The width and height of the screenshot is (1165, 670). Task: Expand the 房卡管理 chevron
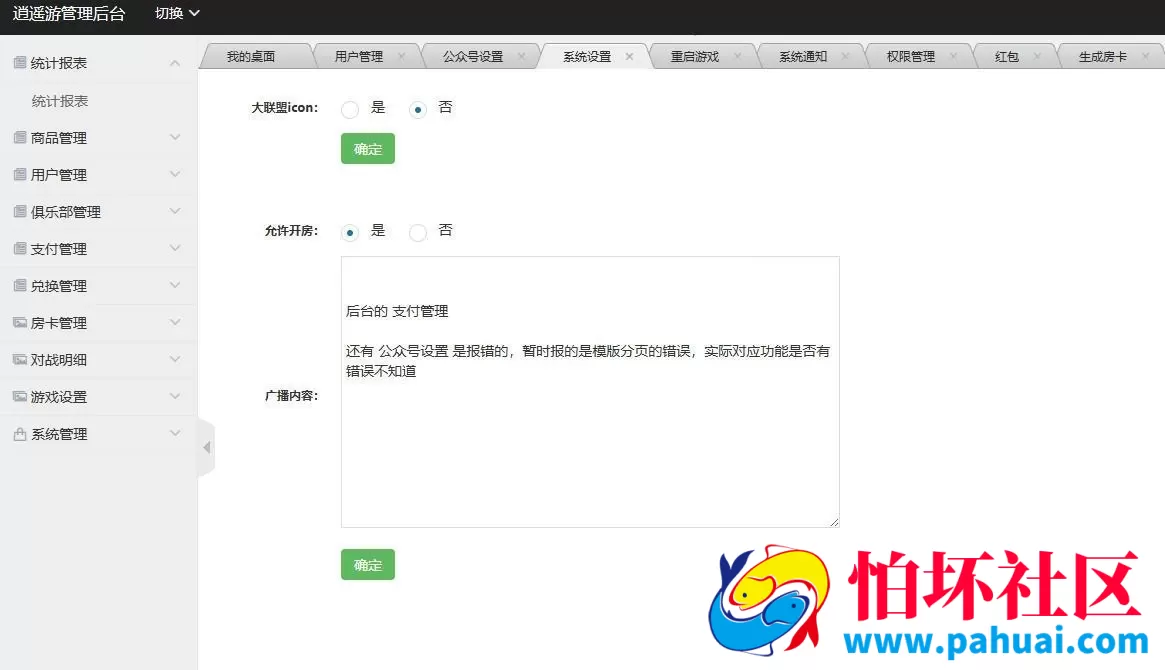(x=175, y=322)
